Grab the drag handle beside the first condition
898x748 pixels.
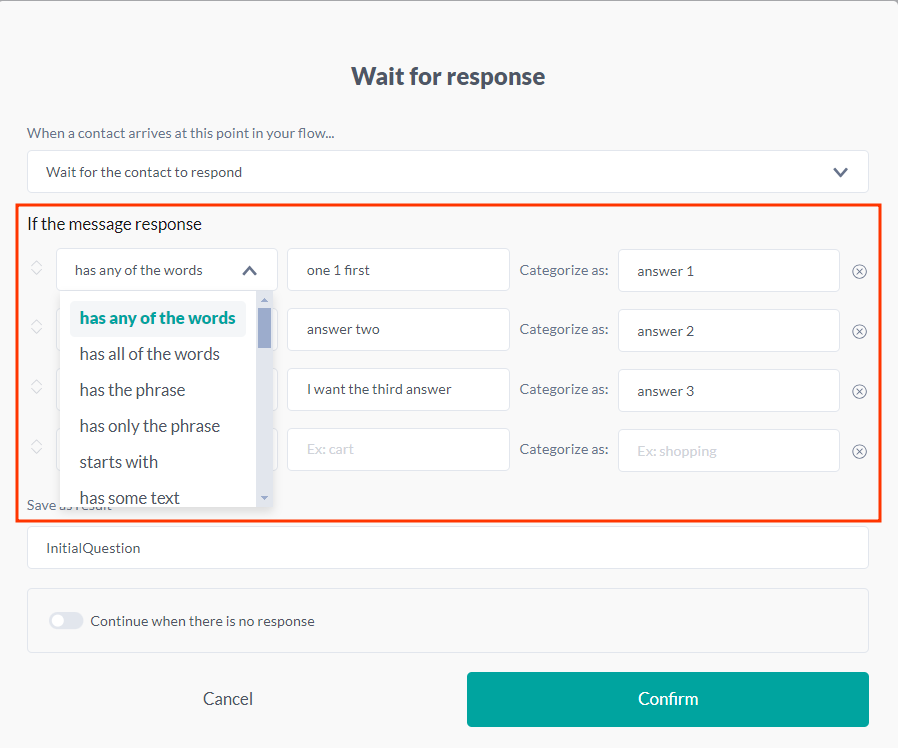pyautogui.click(x=36, y=268)
